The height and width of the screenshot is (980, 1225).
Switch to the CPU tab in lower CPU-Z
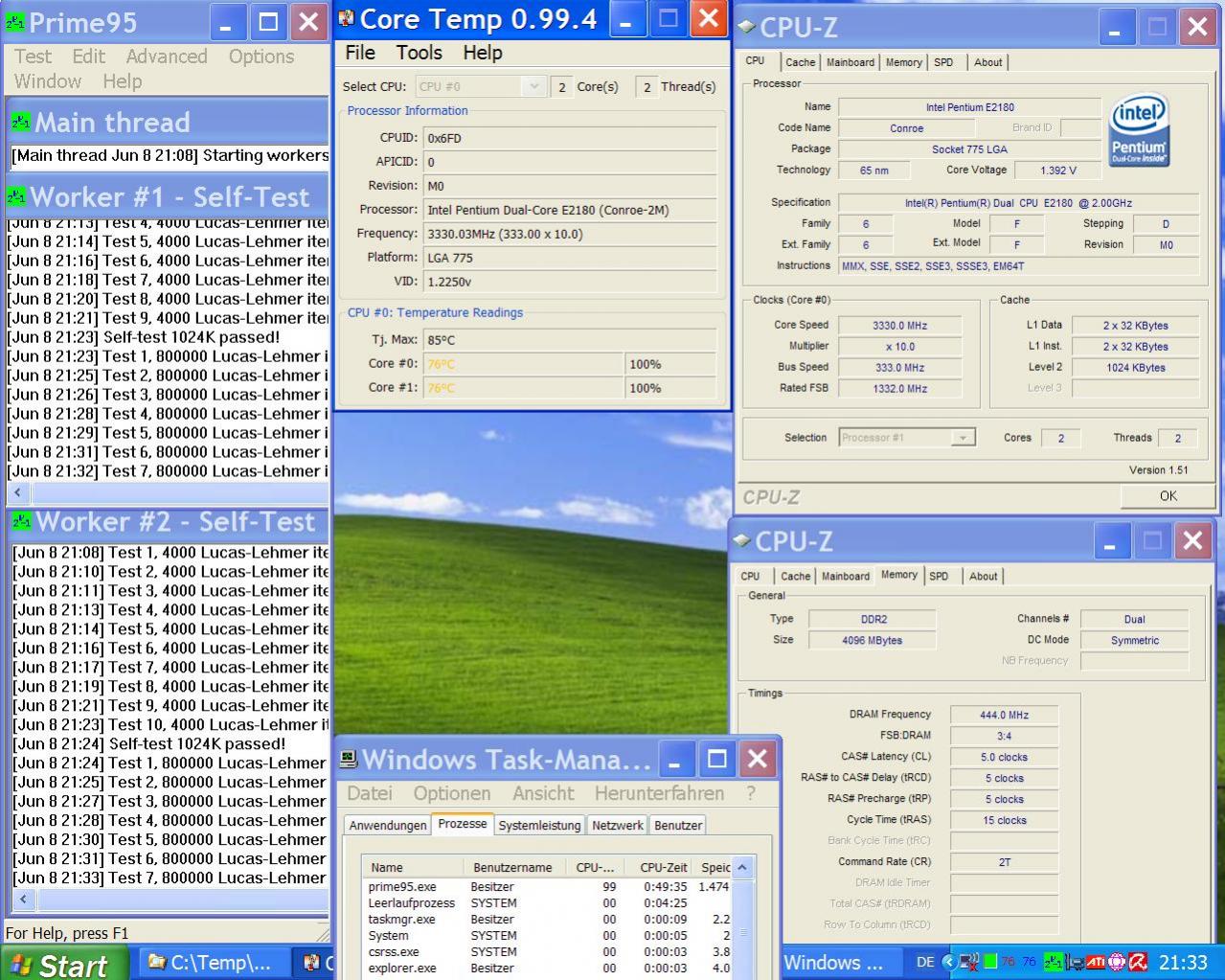click(750, 576)
